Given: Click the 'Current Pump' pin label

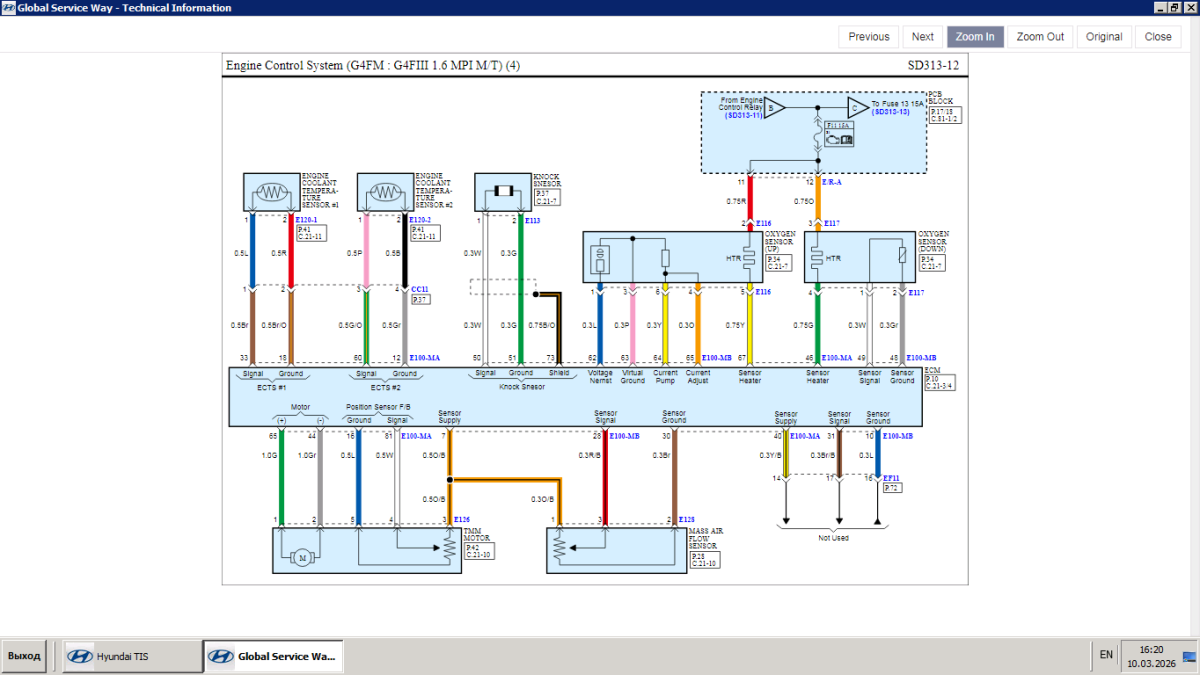Looking at the screenshot, I should (665, 377).
